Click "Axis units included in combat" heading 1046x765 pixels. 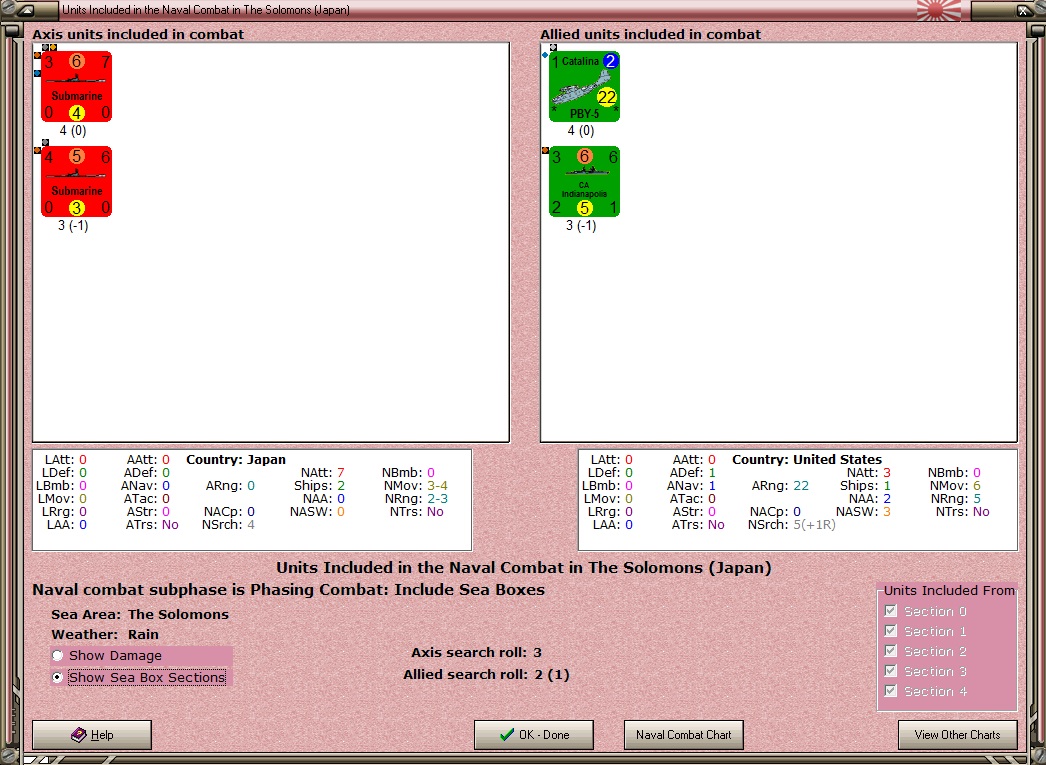(x=138, y=34)
